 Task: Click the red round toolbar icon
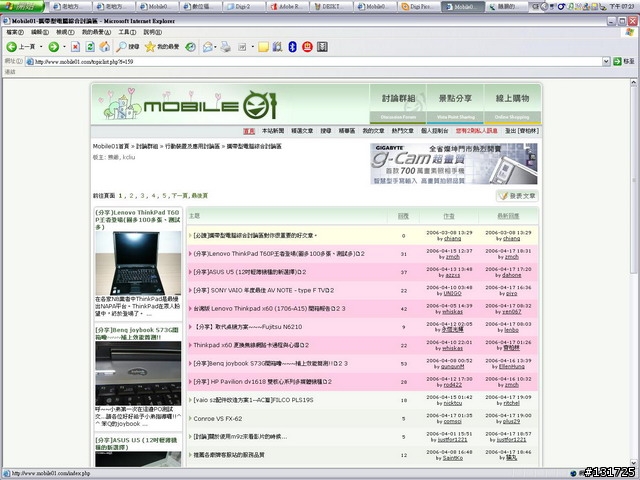(x=307, y=47)
